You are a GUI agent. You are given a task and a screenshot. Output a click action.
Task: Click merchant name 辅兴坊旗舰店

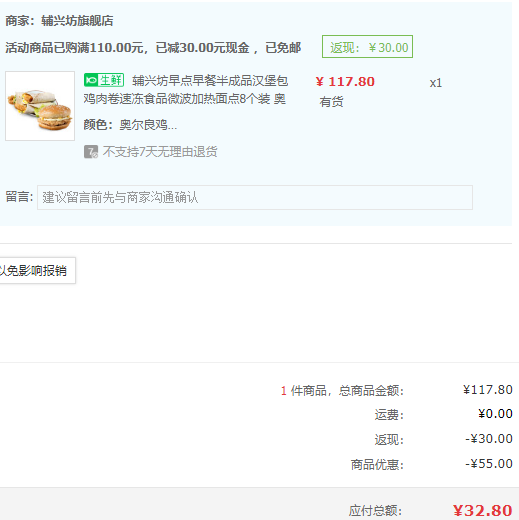tap(77, 21)
